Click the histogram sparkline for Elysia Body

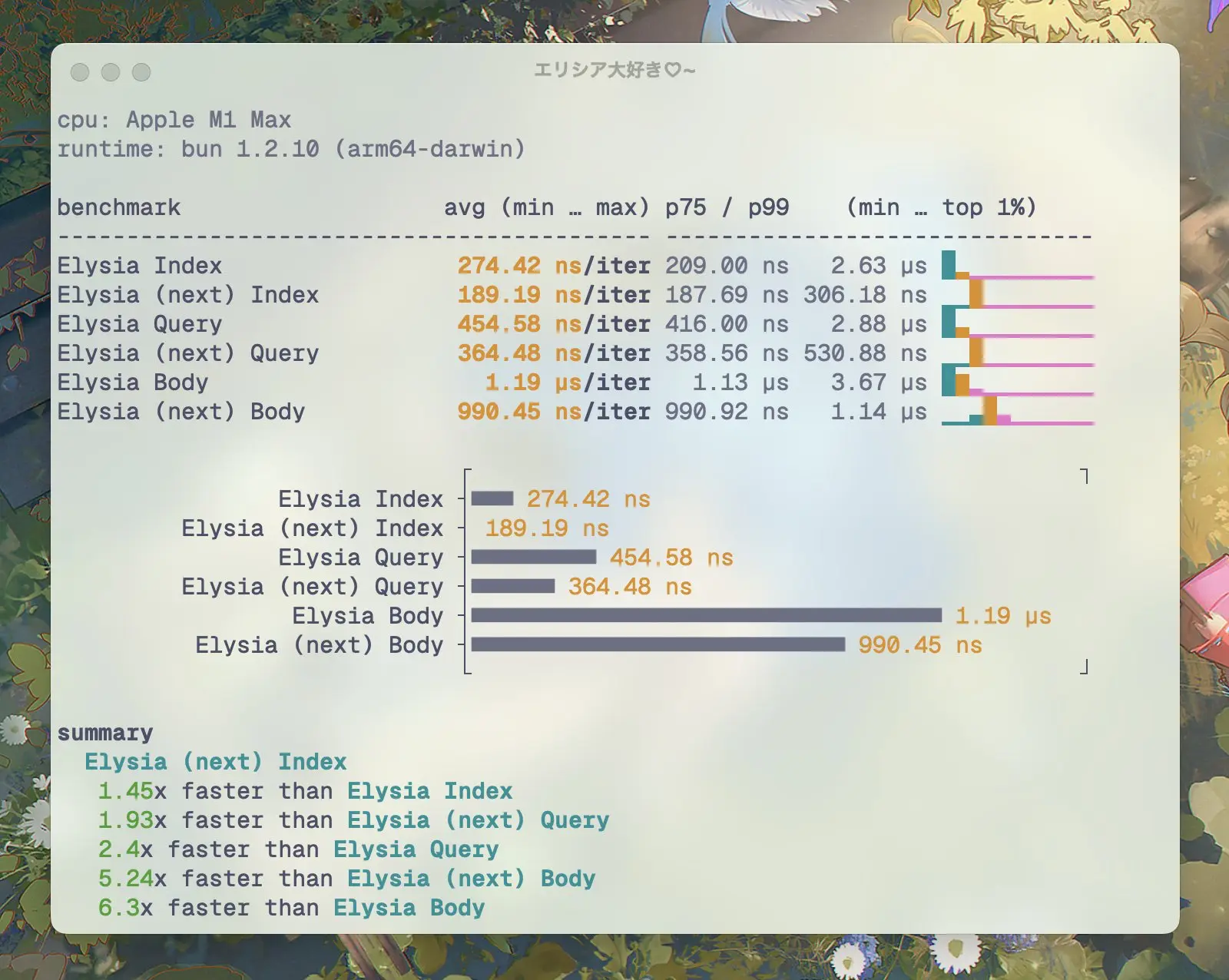point(1014,382)
